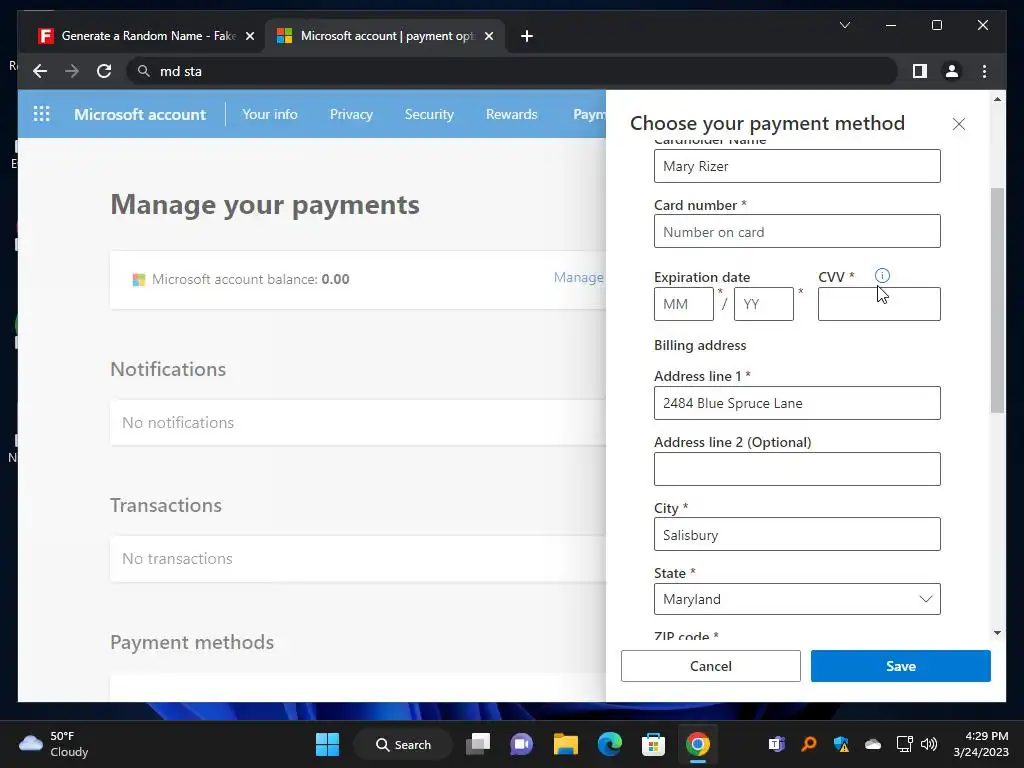Open Microsoft Store from the taskbar
This screenshot has width=1024, height=768.
click(653, 744)
